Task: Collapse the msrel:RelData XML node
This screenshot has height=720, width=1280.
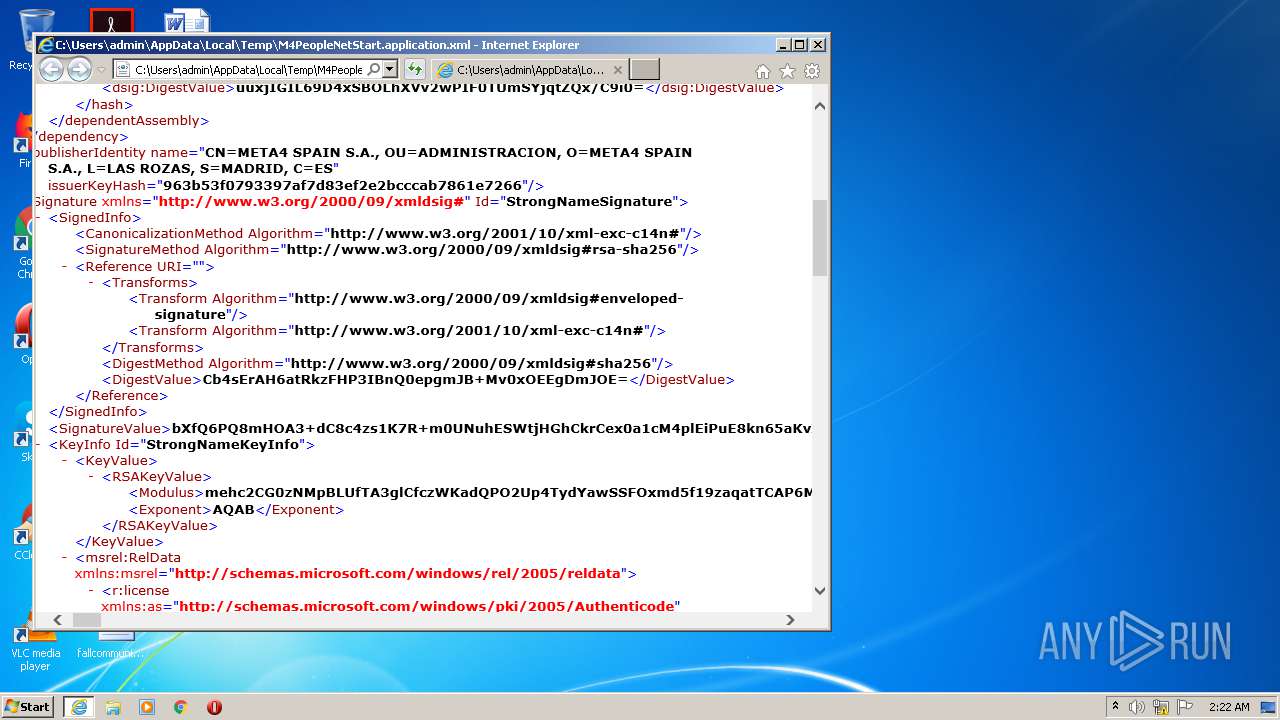Action: pyautogui.click(x=65, y=558)
